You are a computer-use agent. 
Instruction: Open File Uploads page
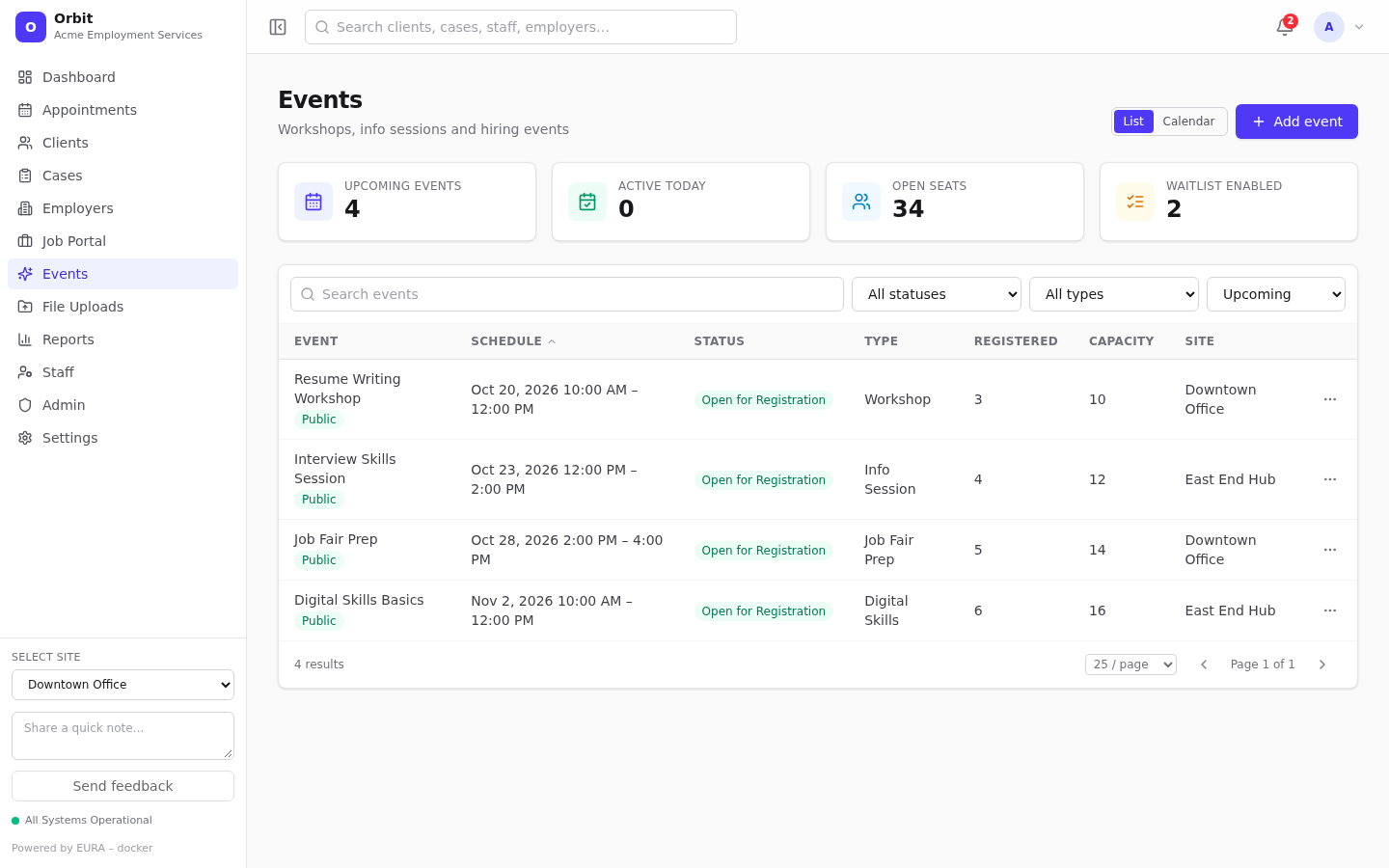point(123,307)
